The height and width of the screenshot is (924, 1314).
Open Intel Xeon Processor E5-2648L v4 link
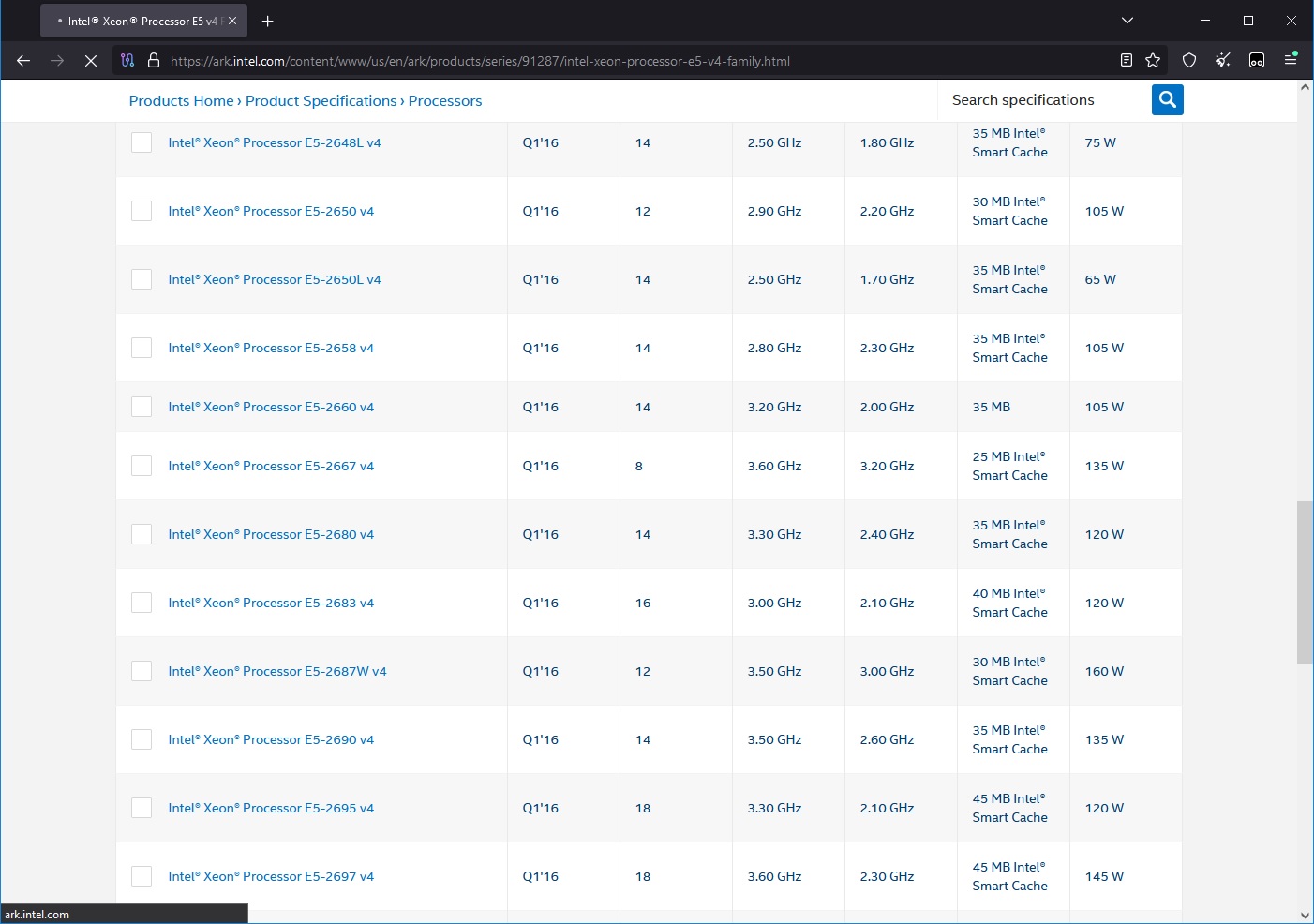[275, 142]
